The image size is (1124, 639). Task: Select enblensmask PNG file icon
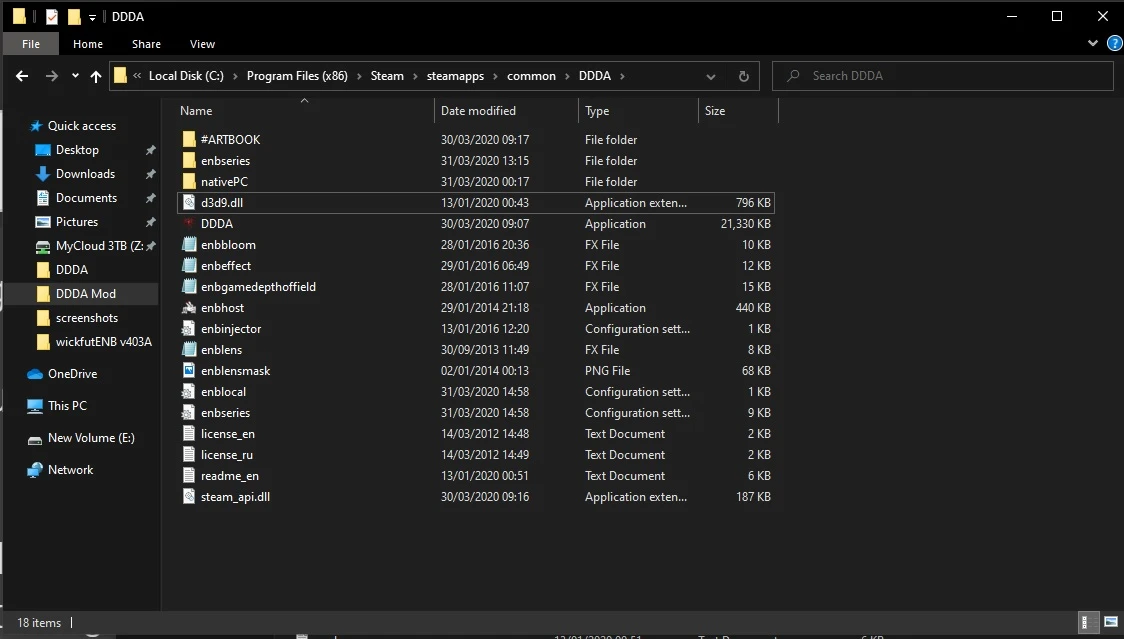tap(189, 371)
